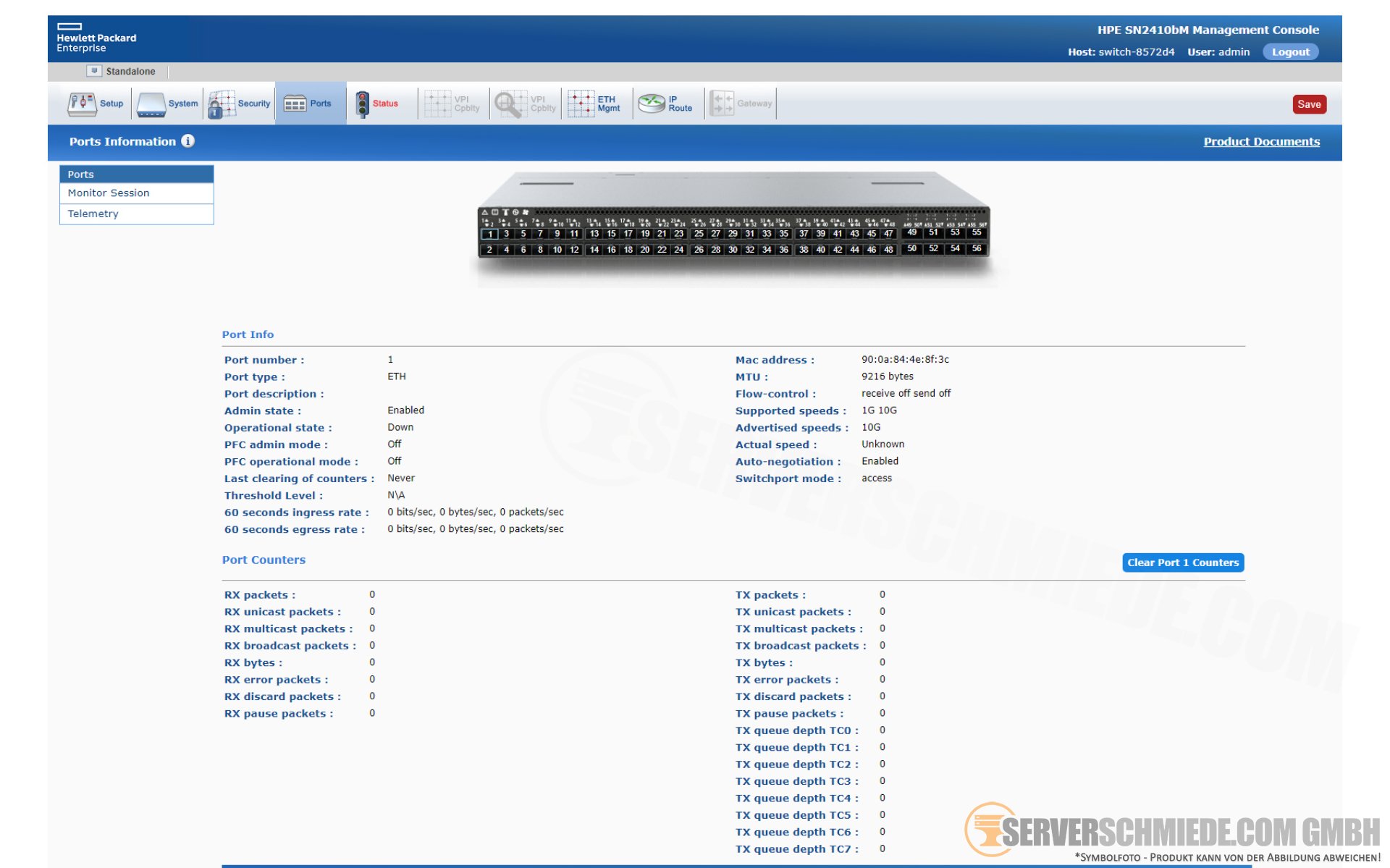This screenshot has width=1390, height=868.
Task: Select port 56 on the switch image
Action: [x=977, y=248]
